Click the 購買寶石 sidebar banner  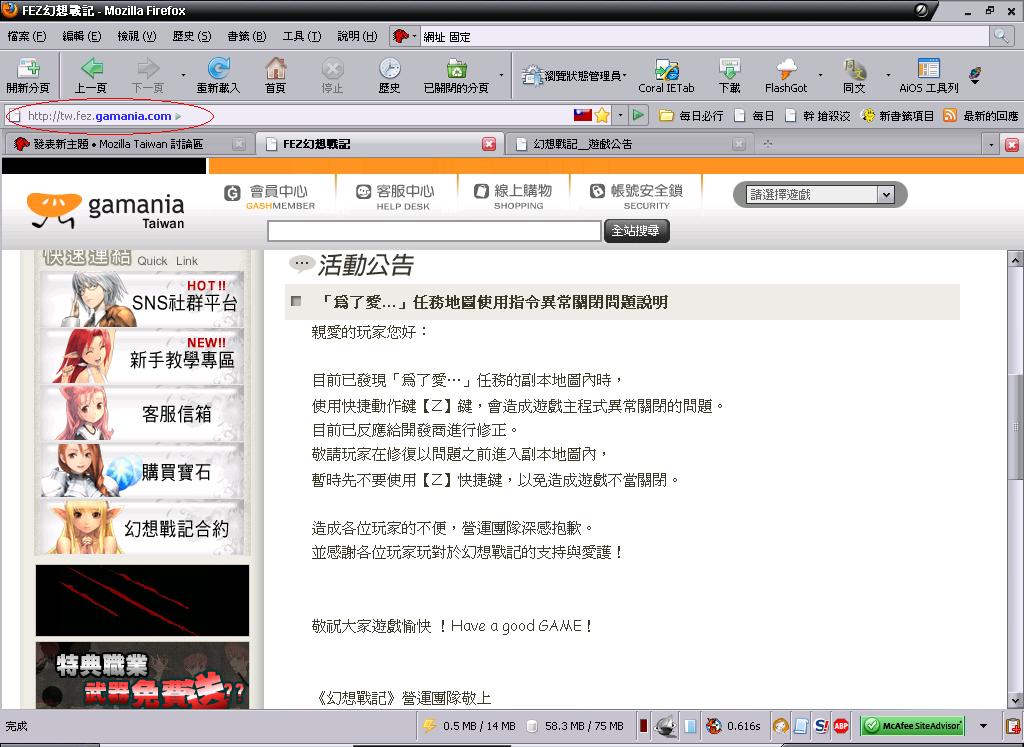pyautogui.click(x=140, y=470)
